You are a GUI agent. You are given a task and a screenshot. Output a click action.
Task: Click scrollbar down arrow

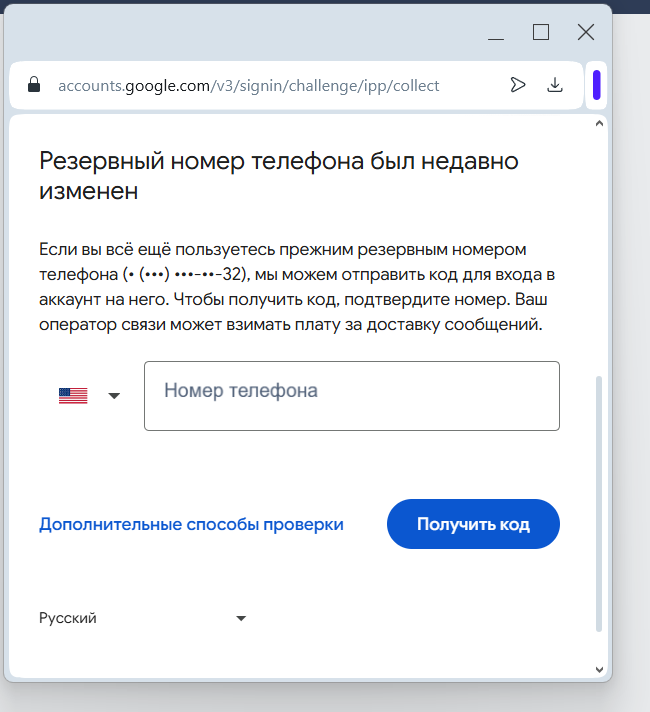599,669
